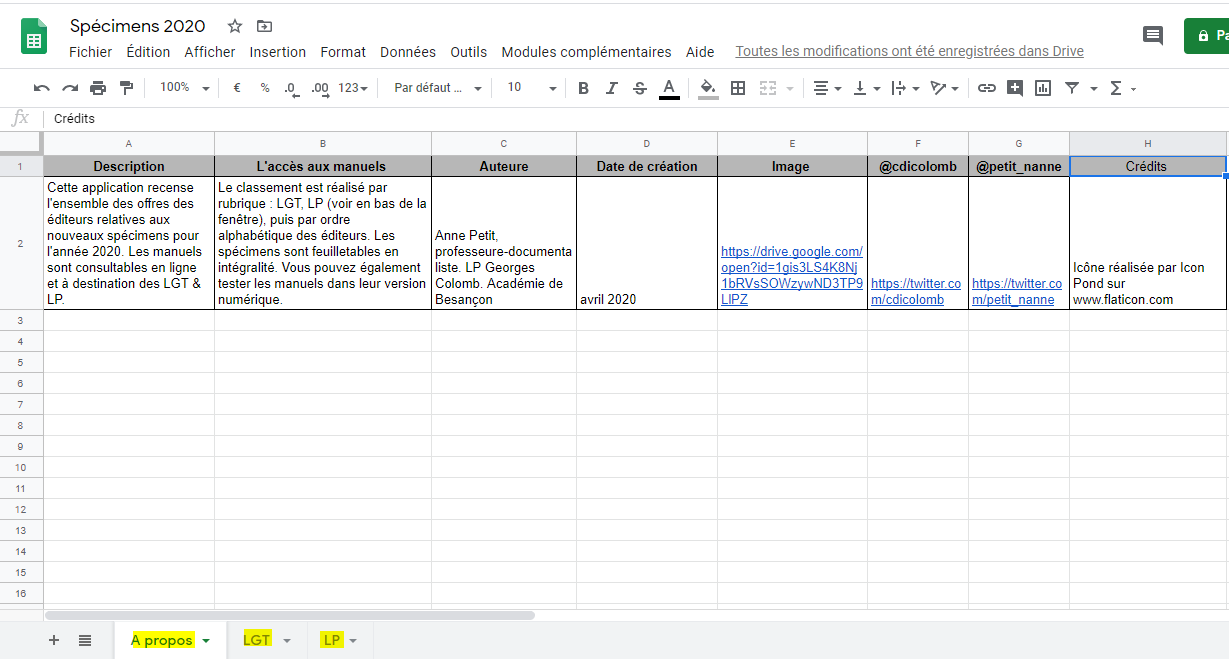Image resolution: width=1229 pixels, height=659 pixels.
Task: Click the insert link icon
Action: tap(987, 88)
